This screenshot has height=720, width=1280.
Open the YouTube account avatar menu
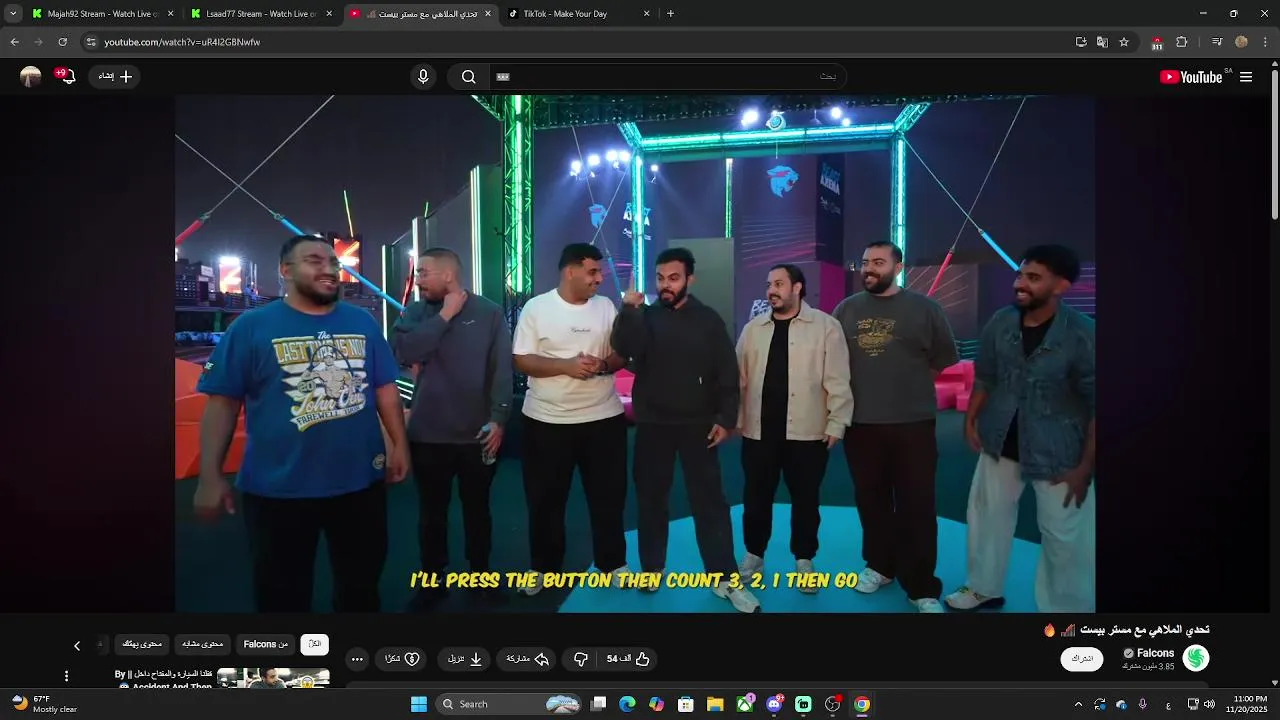point(31,76)
